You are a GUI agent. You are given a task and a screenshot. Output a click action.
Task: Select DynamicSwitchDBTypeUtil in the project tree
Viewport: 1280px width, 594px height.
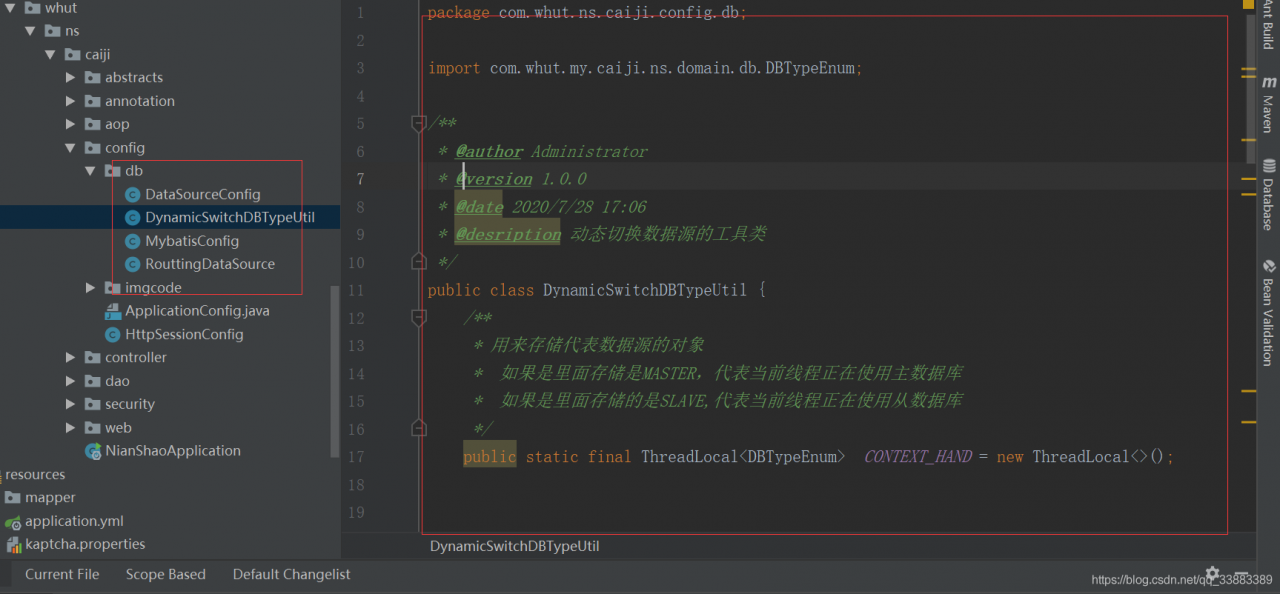(170, 217)
